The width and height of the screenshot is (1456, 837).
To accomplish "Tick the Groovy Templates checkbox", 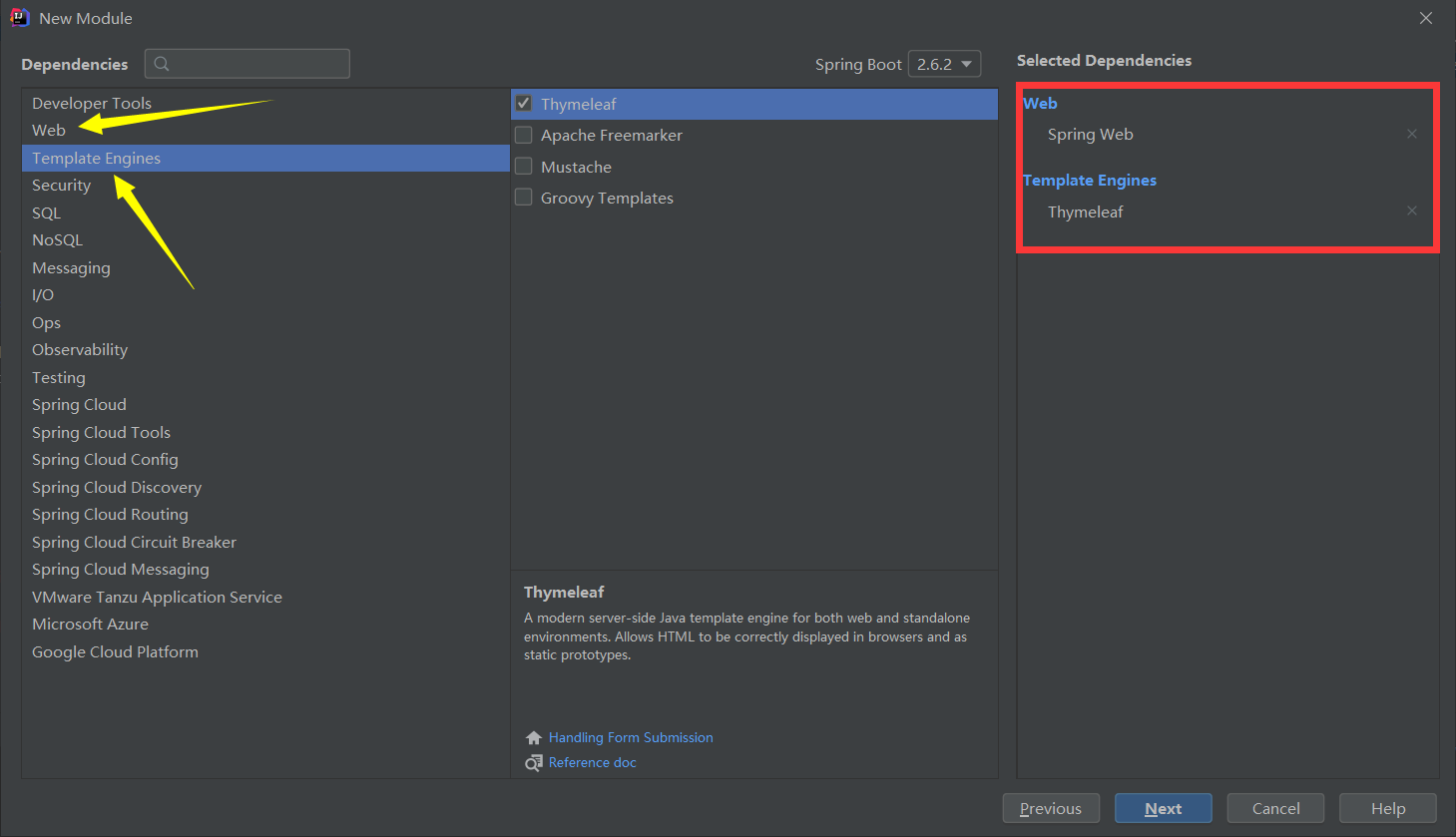I will coord(523,198).
